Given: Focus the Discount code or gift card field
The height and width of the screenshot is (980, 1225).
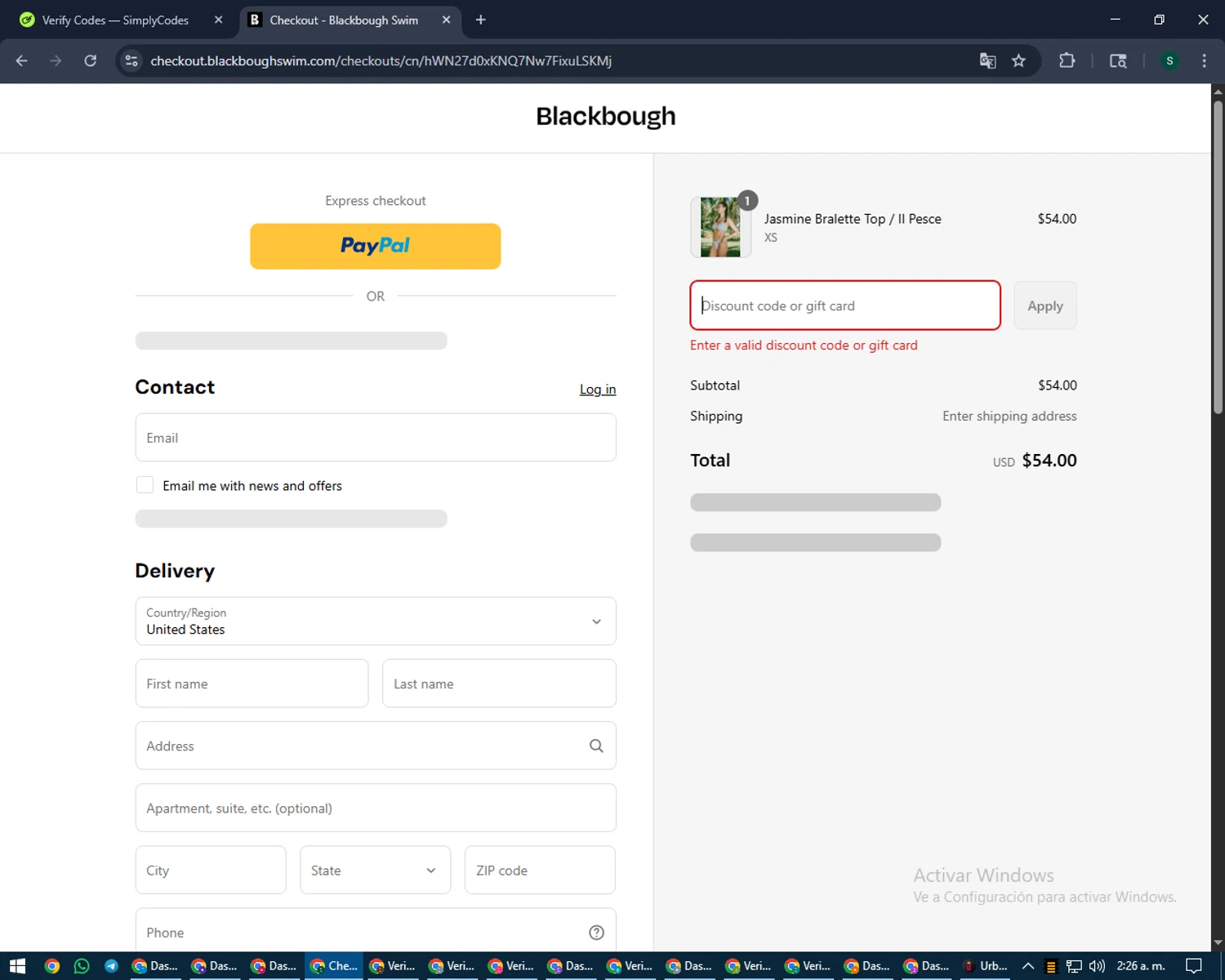Looking at the screenshot, I should [845, 305].
